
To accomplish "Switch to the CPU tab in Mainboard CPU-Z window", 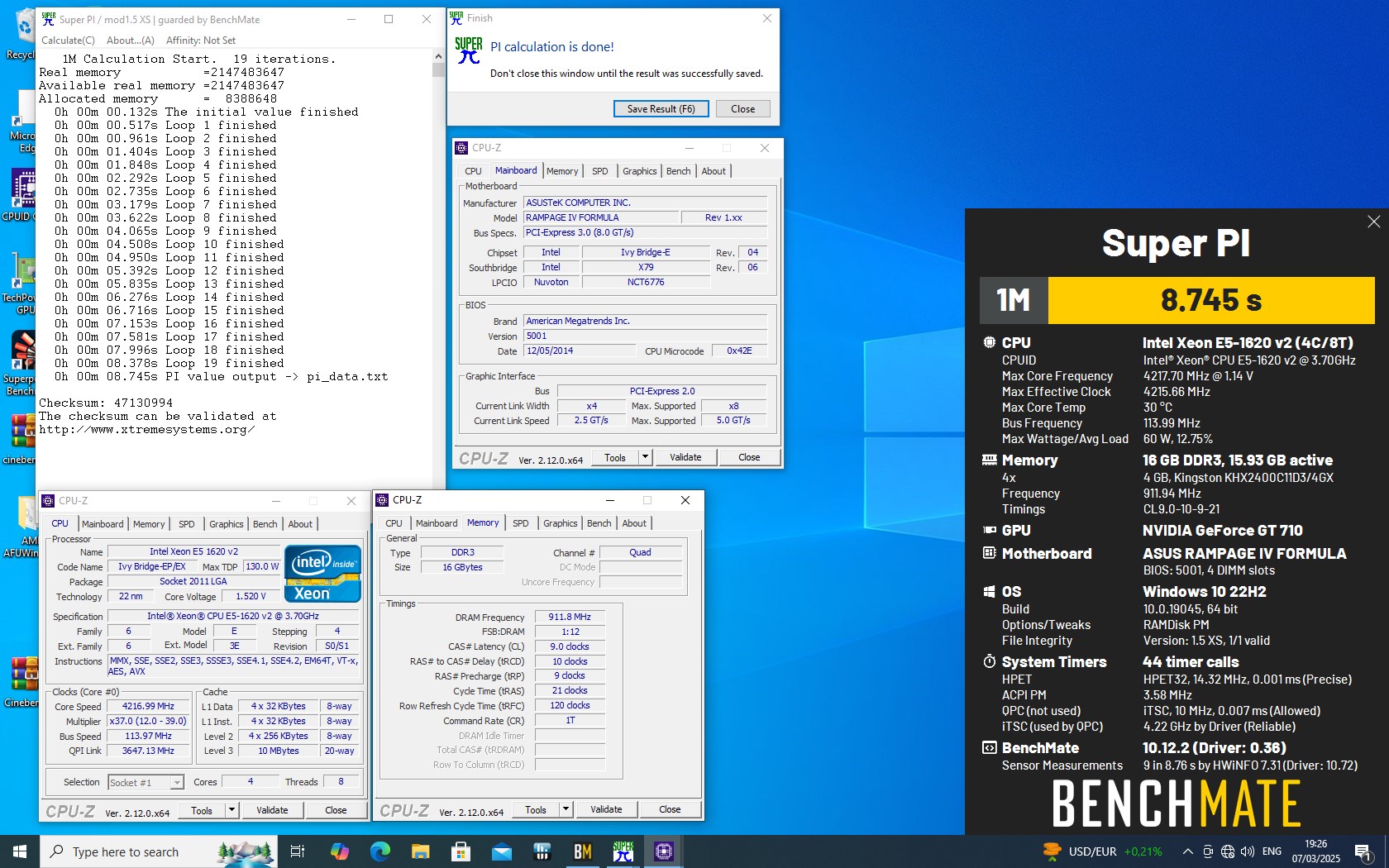I will (x=473, y=171).
